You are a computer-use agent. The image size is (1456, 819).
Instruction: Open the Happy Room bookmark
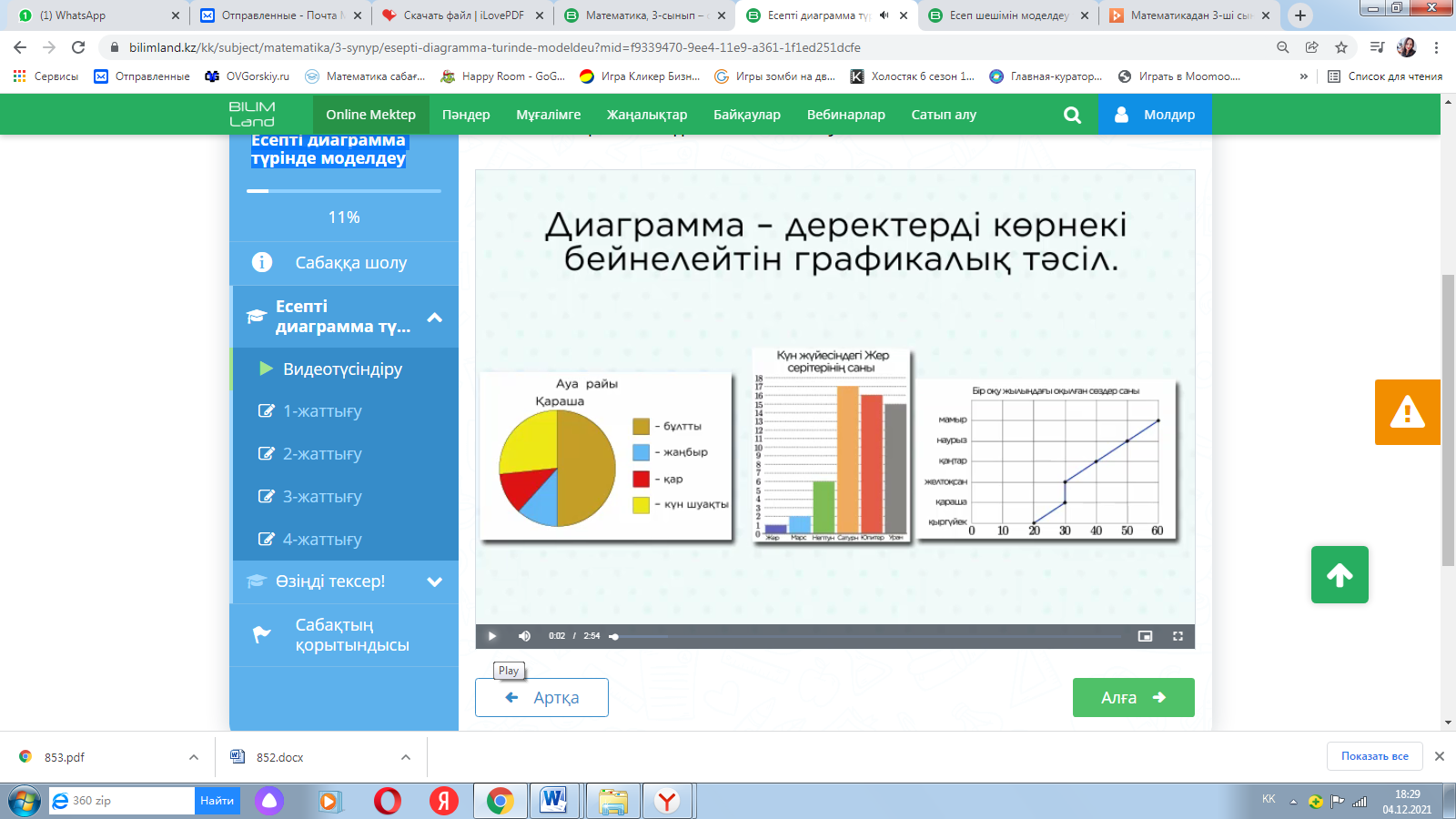pyautogui.click(x=503, y=76)
